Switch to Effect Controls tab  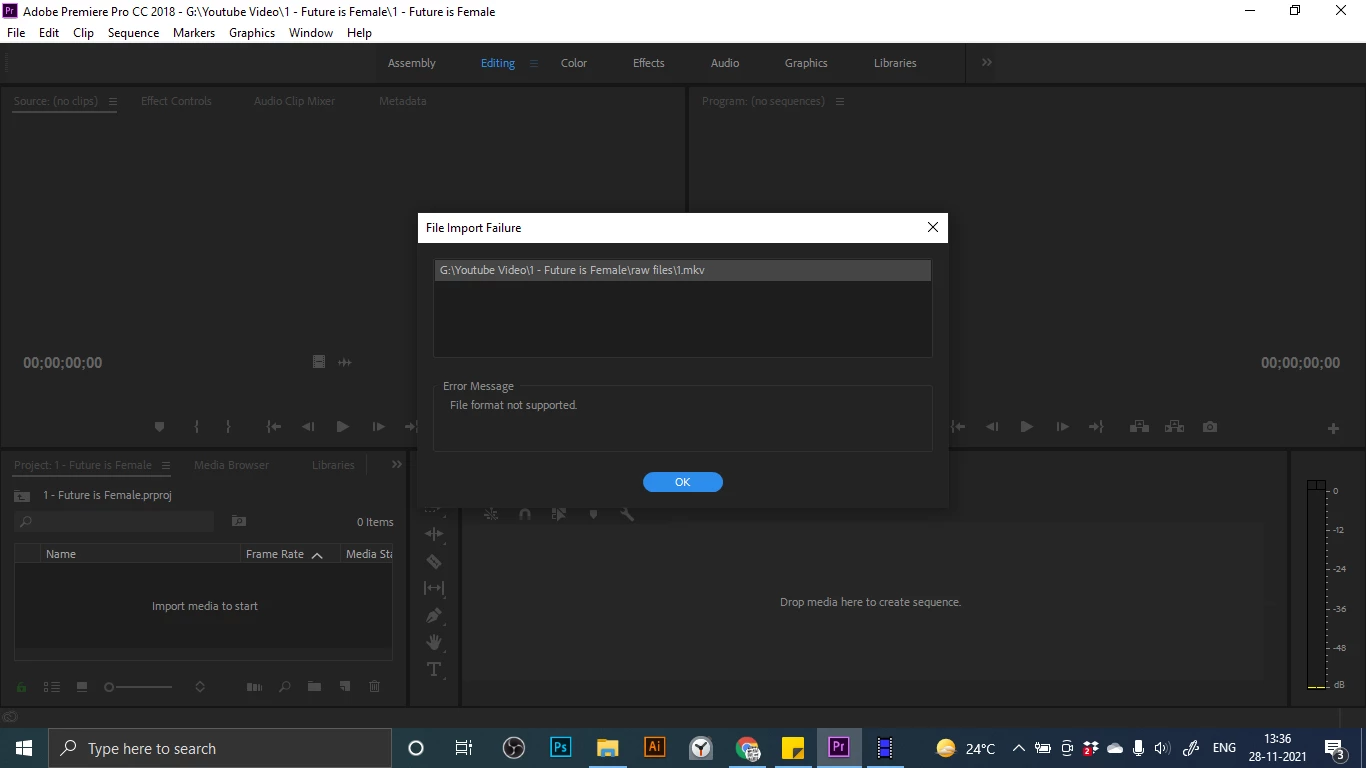[x=176, y=101]
